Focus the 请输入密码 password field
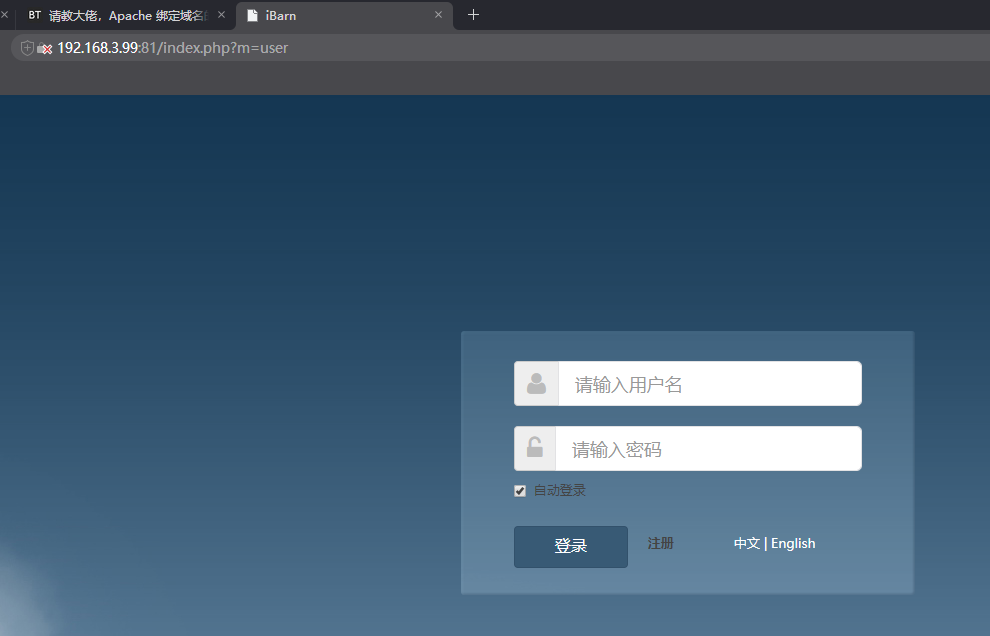The height and width of the screenshot is (636, 990). pos(708,448)
